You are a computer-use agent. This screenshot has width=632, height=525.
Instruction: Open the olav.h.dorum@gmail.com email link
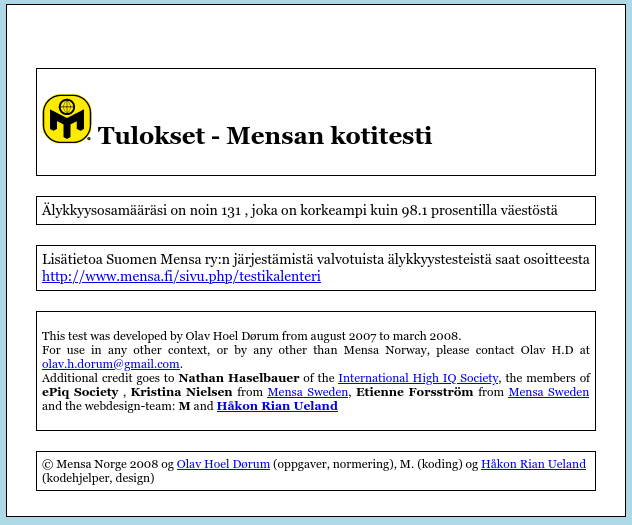tap(111, 364)
